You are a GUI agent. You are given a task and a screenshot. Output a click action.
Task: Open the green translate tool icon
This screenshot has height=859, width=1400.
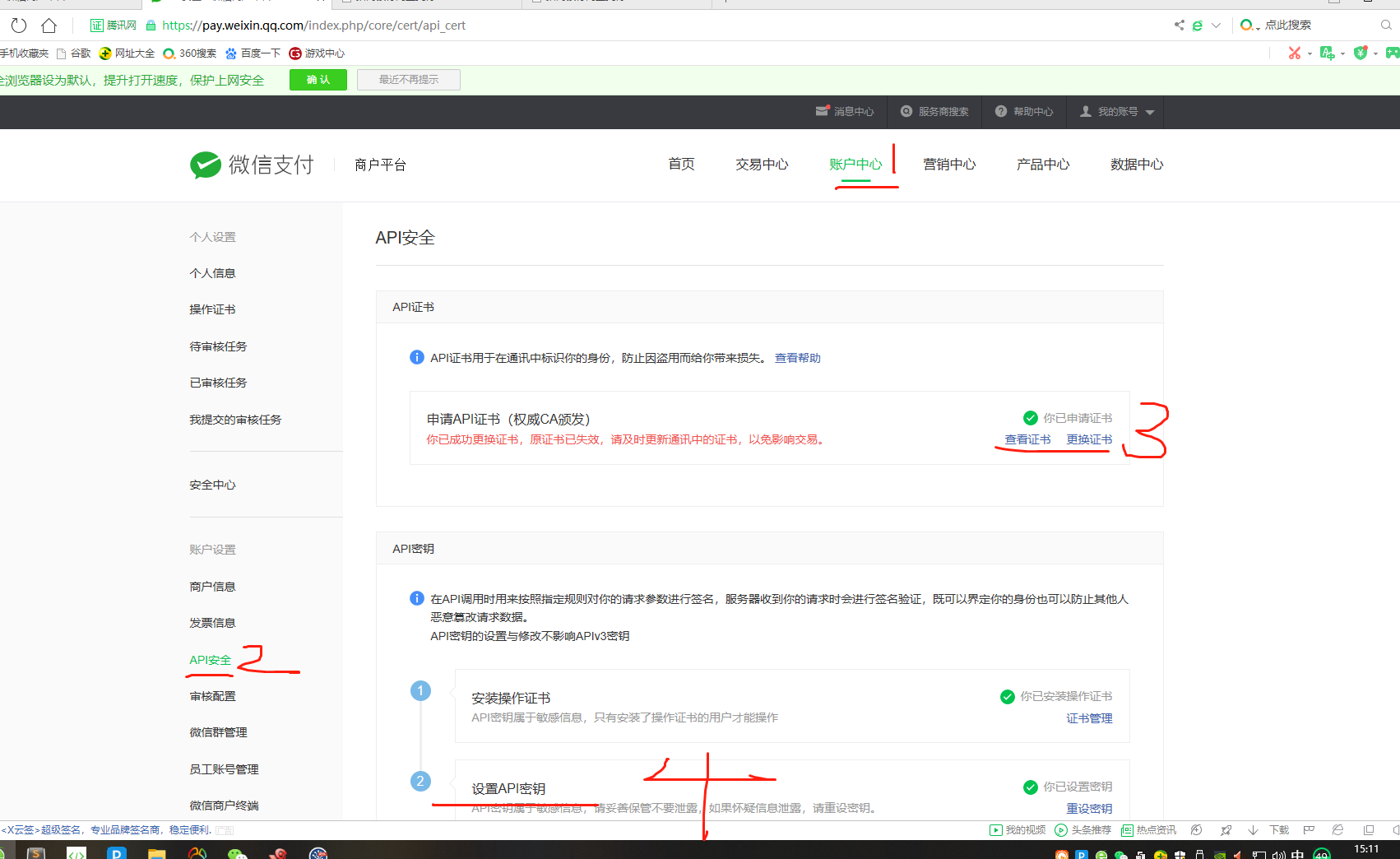(x=1328, y=52)
